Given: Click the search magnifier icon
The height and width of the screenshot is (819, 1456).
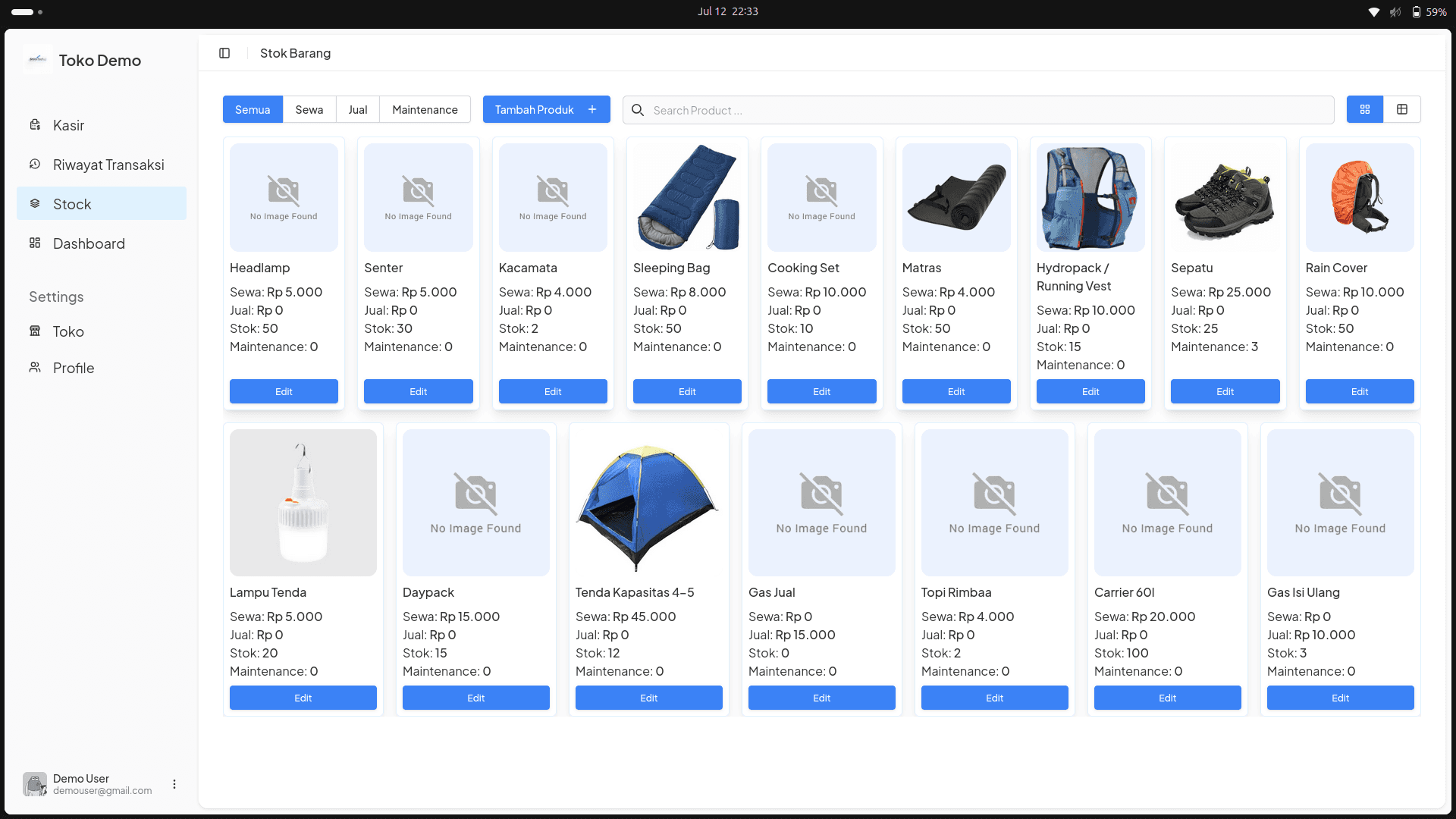Looking at the screenshot, I should 637,110.
